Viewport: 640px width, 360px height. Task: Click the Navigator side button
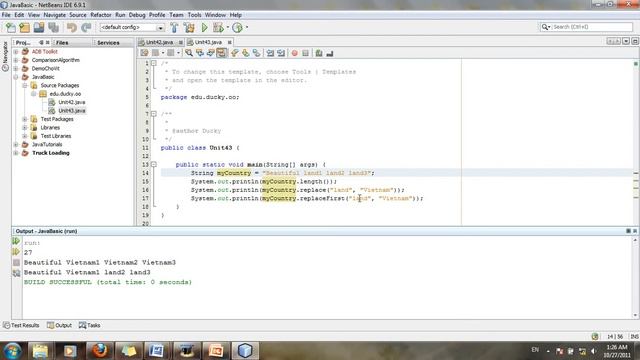pos(5,57)
